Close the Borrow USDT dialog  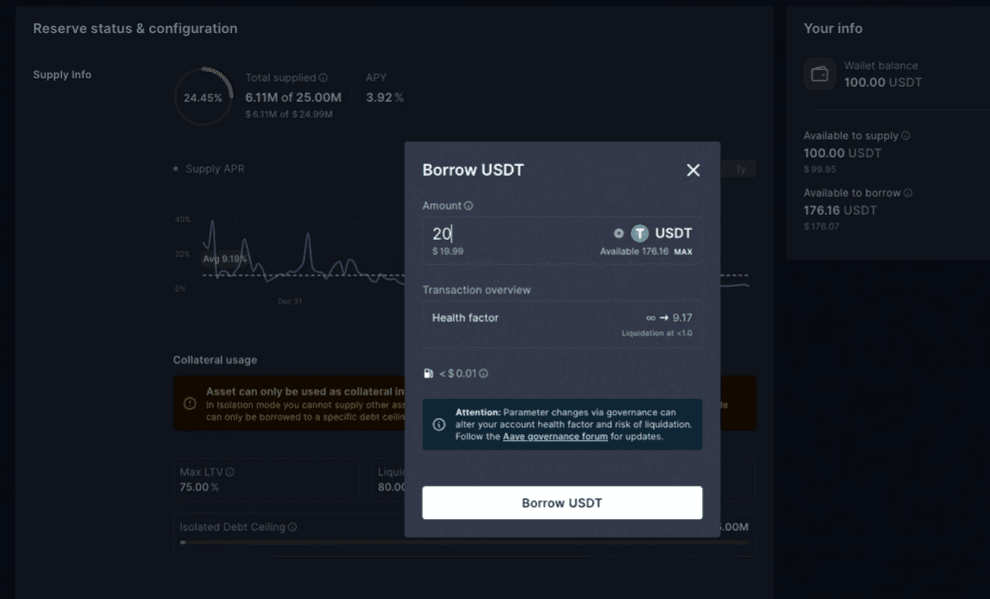click(693, 170)
